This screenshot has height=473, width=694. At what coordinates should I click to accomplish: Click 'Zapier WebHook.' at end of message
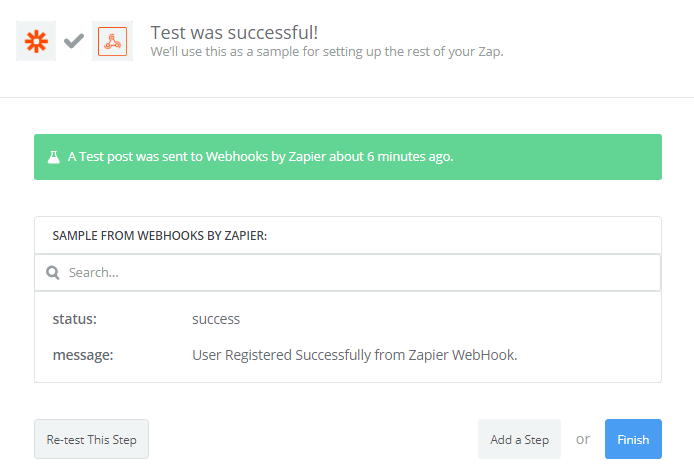point(463,355)
